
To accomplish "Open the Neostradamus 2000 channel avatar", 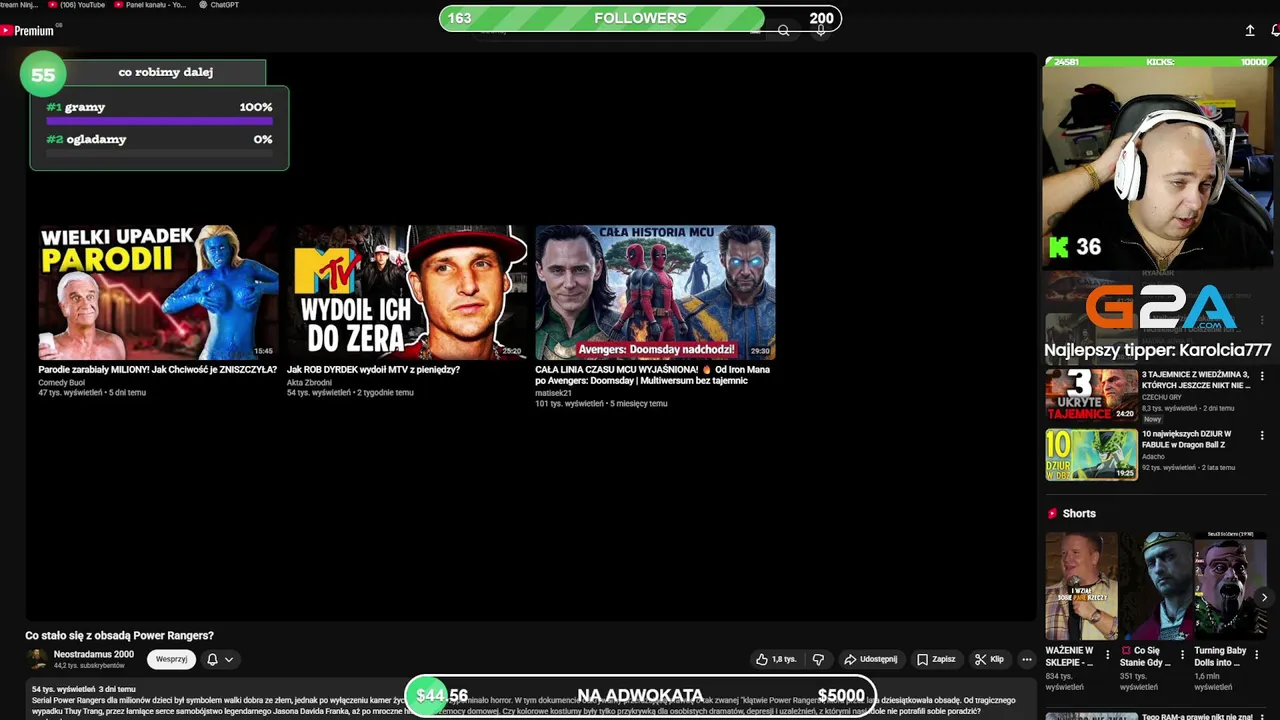I will click(37, 659).
